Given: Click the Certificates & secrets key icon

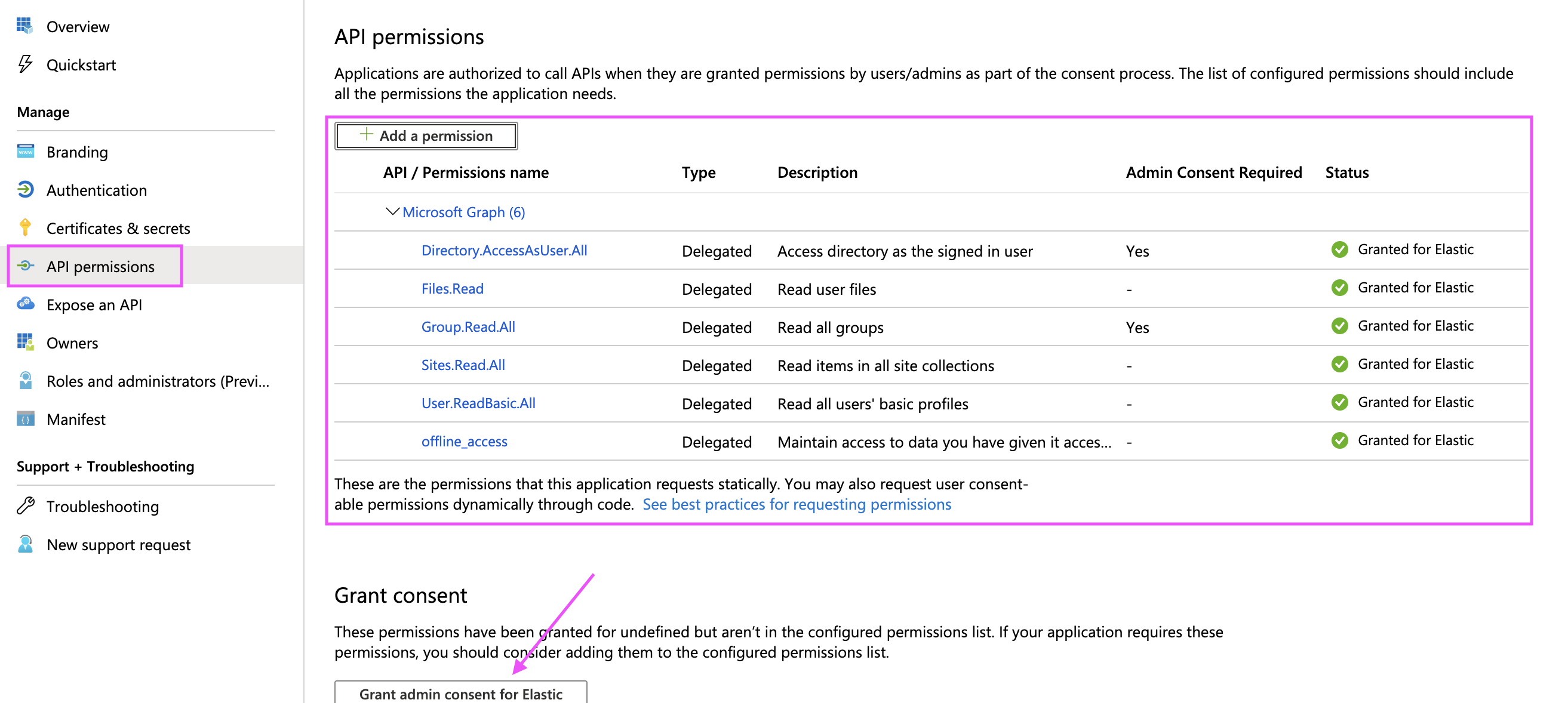Looking at the screenshot, I should point(25,227).
